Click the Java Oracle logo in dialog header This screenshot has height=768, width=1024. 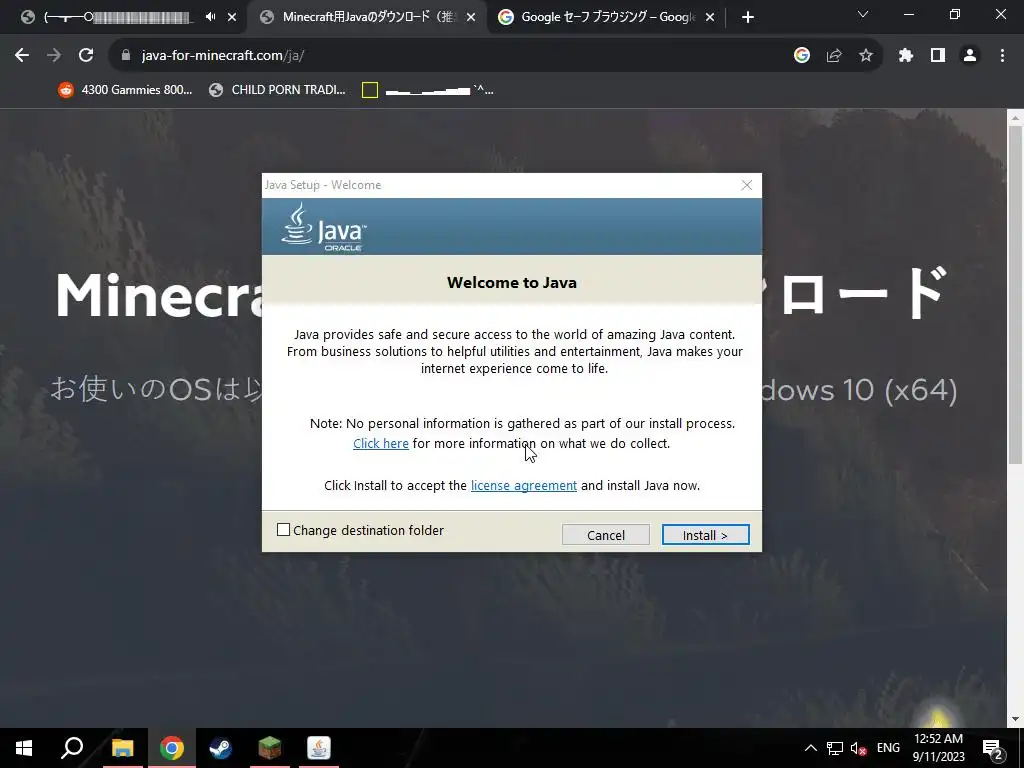click(324, 227)
